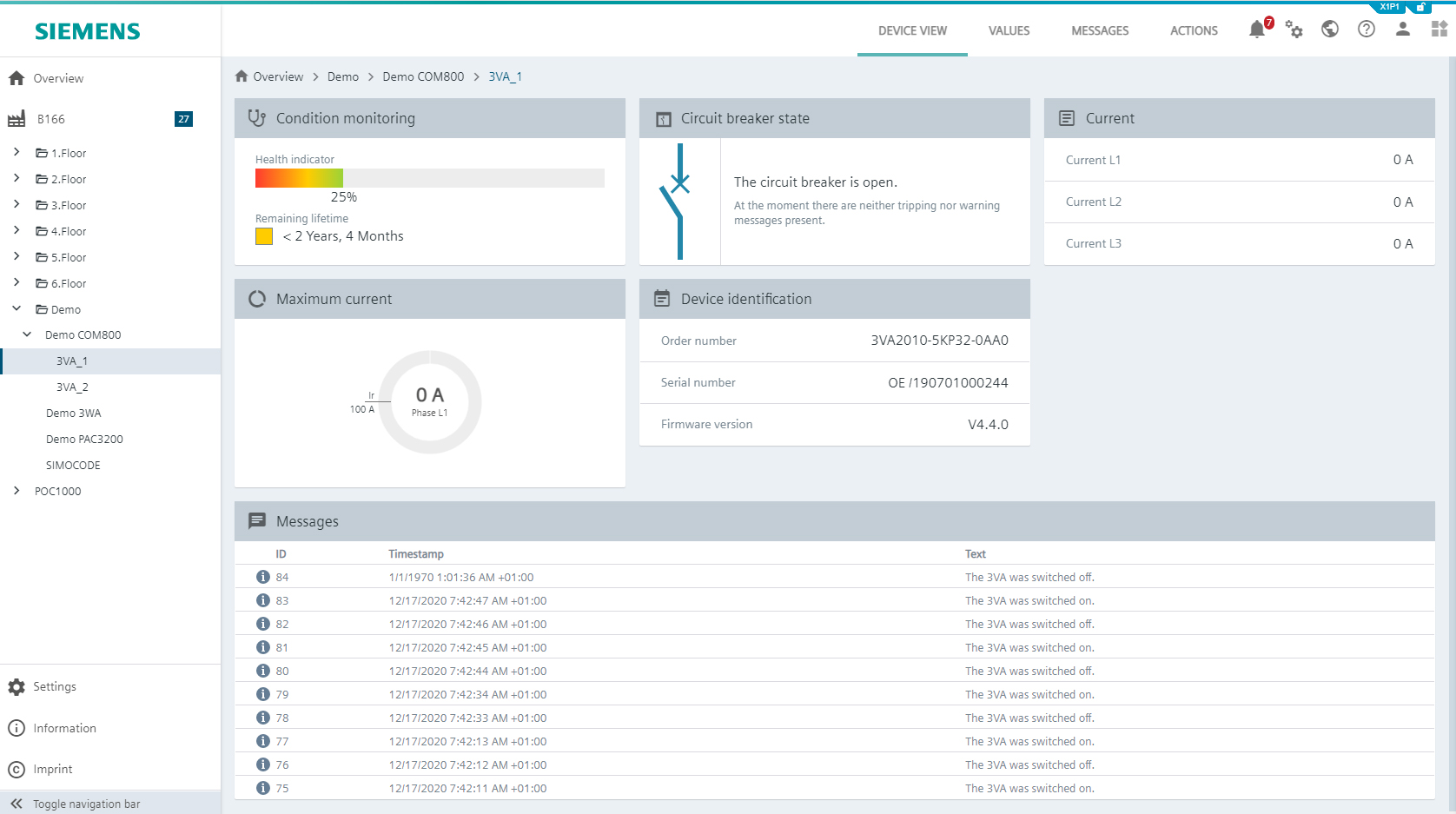Click the Information circle icon in sidebar

coord(17,728)
